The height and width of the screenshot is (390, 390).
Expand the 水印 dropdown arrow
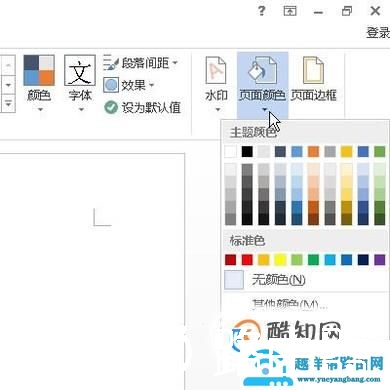218,109
